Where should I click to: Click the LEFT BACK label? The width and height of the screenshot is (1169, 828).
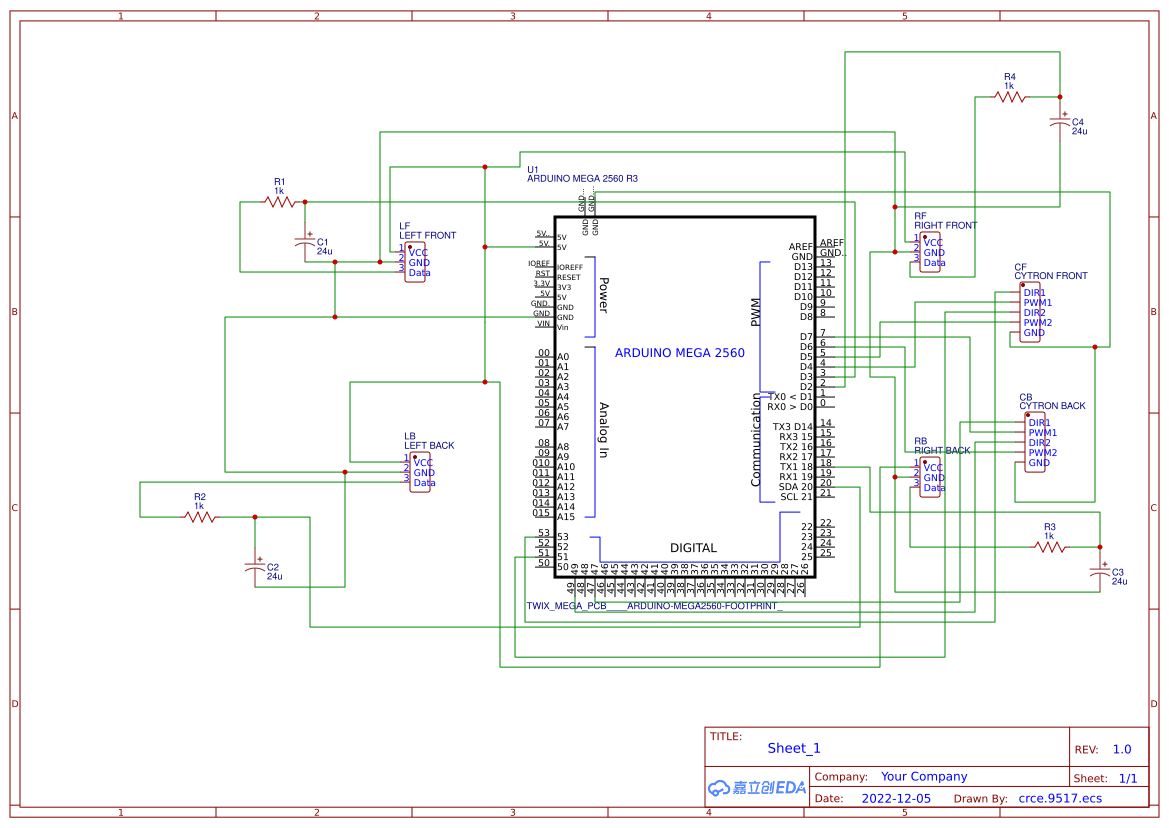pos(429,446)
